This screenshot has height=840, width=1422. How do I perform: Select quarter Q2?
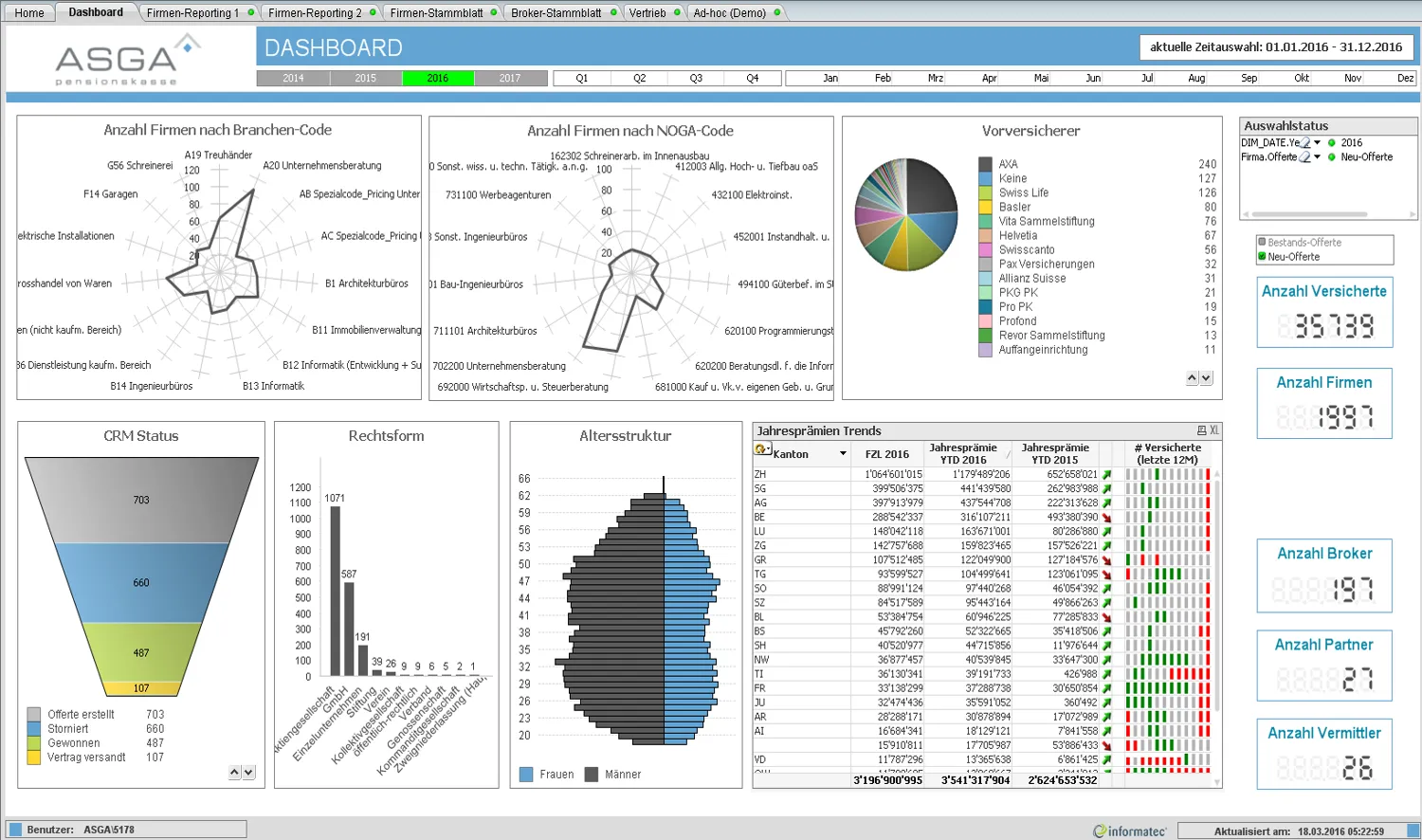click(x=640, y=79)
